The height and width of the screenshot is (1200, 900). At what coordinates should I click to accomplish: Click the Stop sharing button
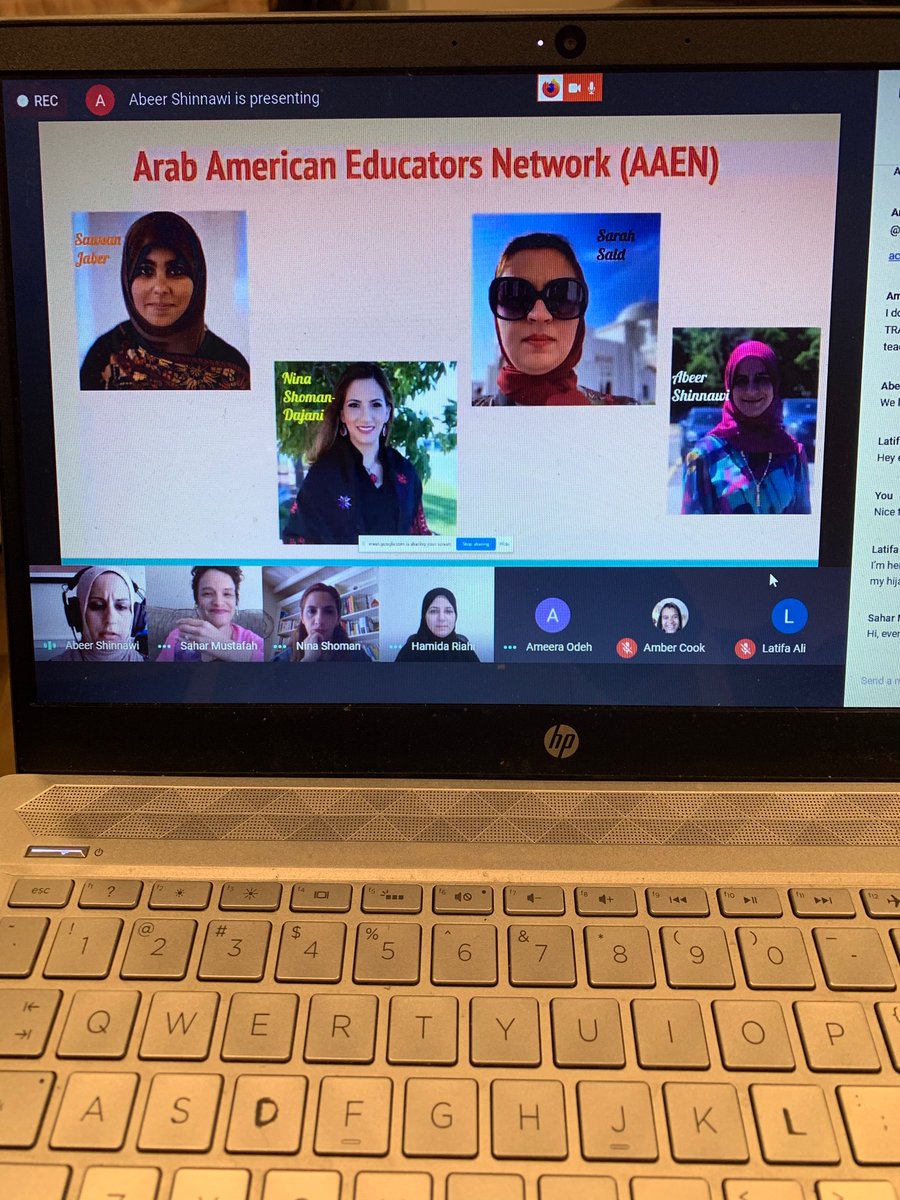474,544
